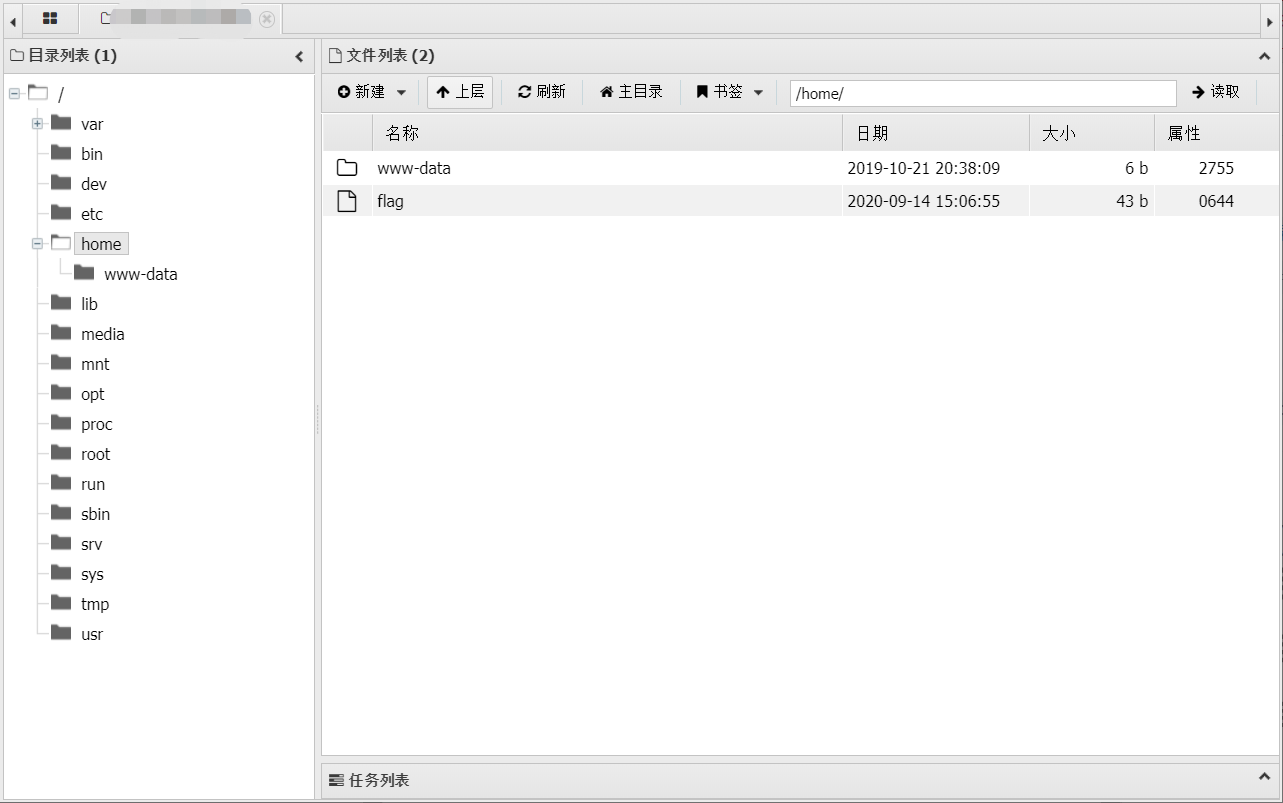Collapse the home node in the tree
The image size is (1283, 803).
(x=37, y=243)
